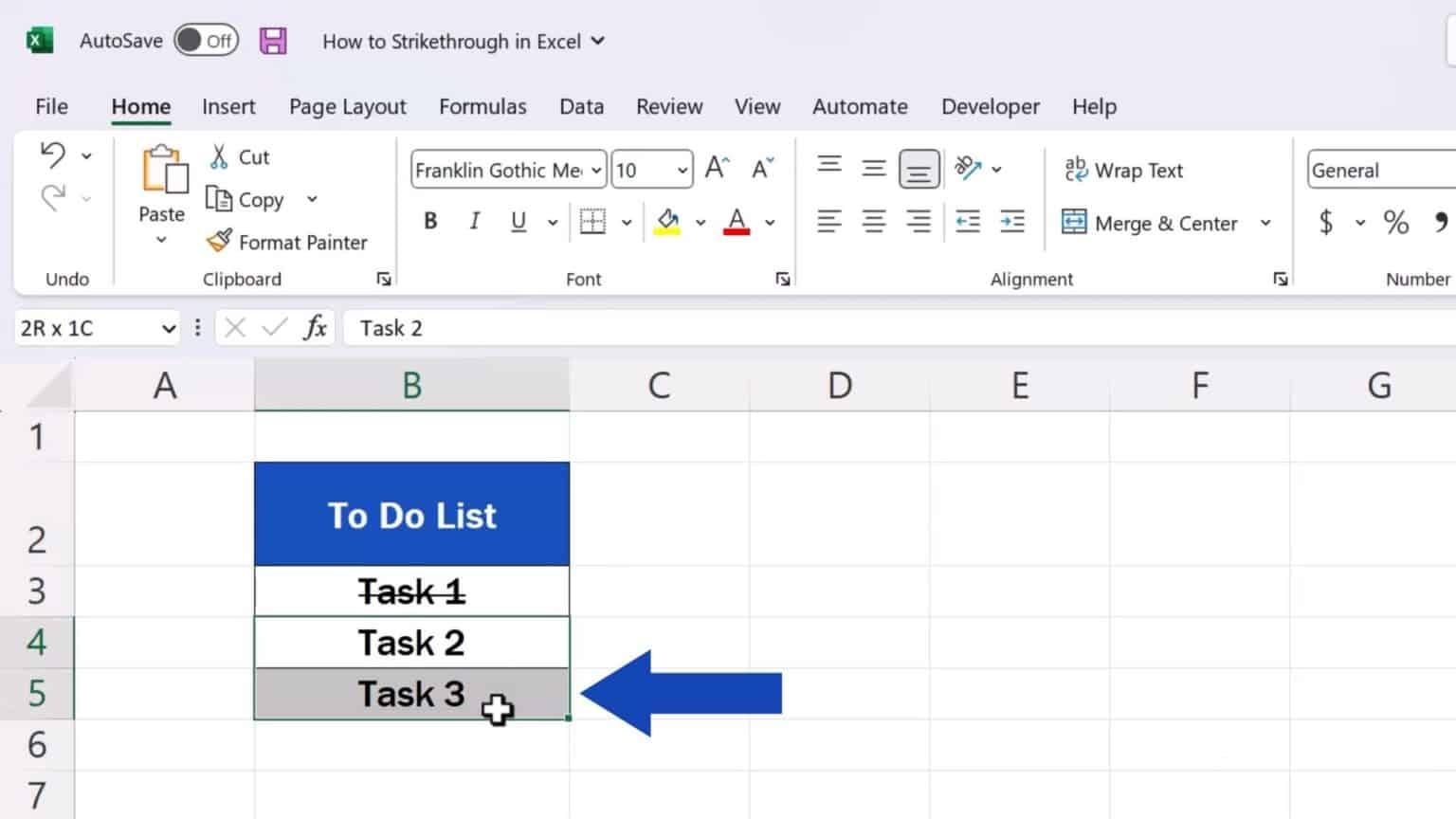
Task: Toggle AutoSave on
Action: point(206,41)
